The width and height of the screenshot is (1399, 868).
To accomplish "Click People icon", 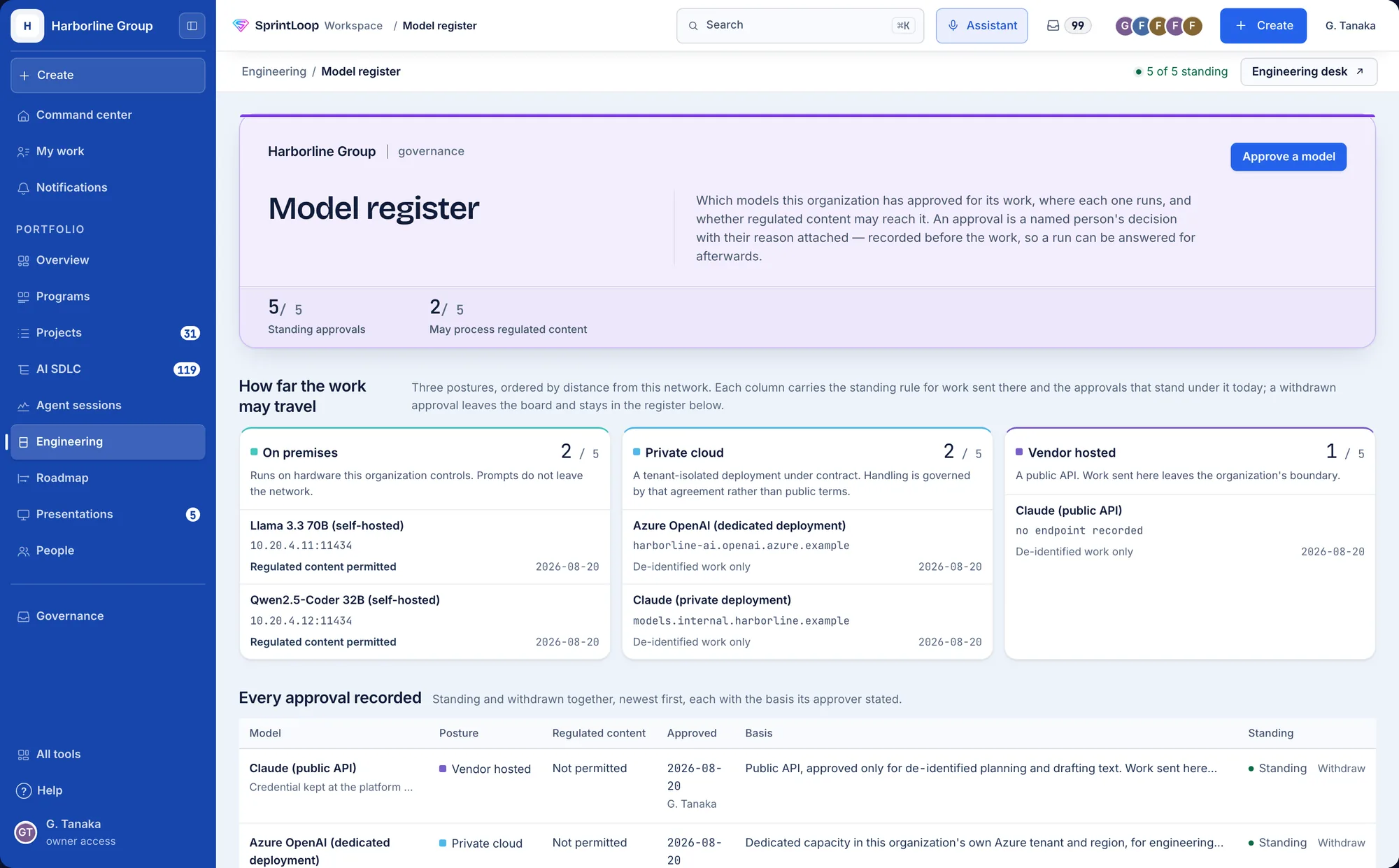I will pos(23,551).
